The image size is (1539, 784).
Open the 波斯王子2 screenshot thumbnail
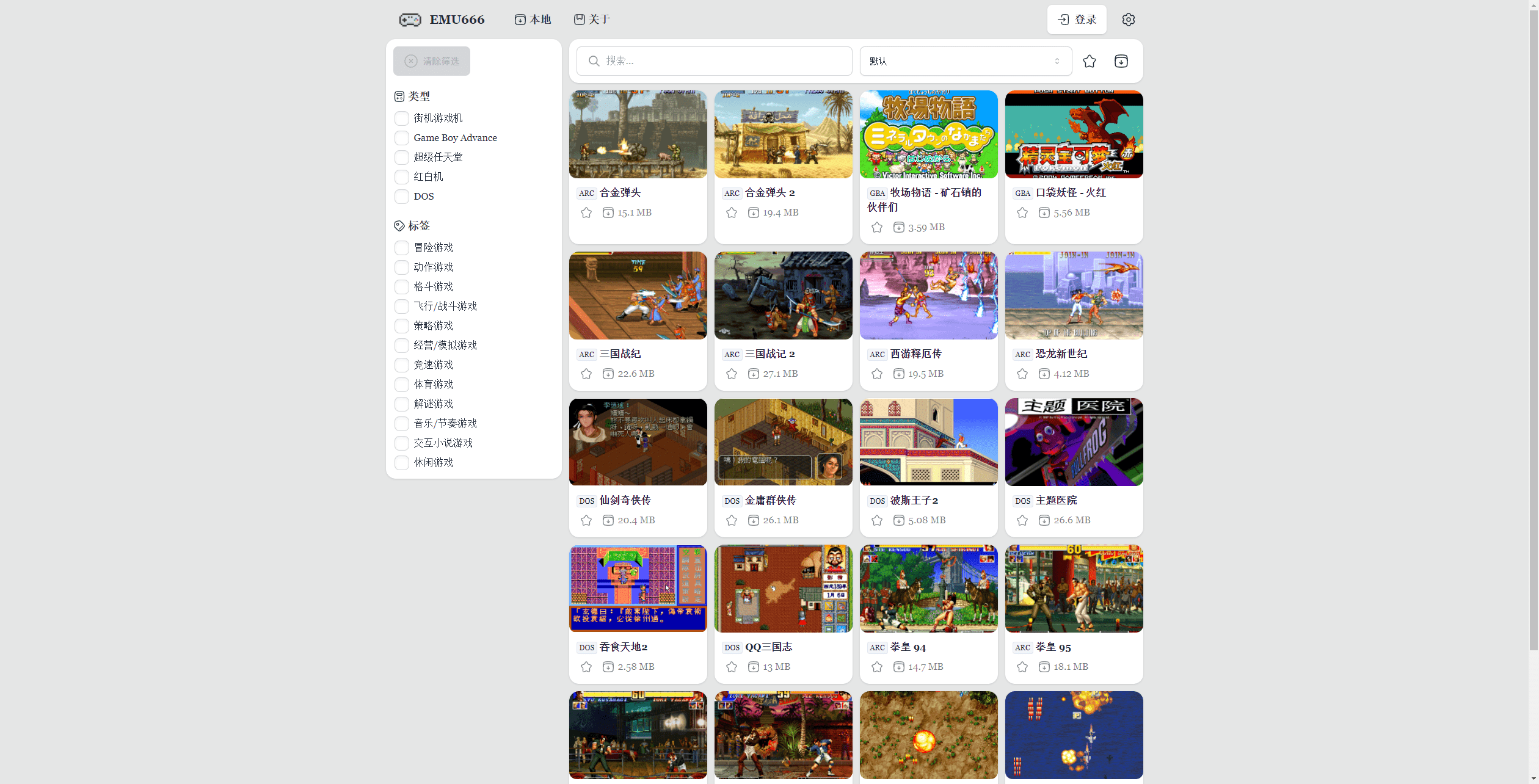tap(928, 442)
